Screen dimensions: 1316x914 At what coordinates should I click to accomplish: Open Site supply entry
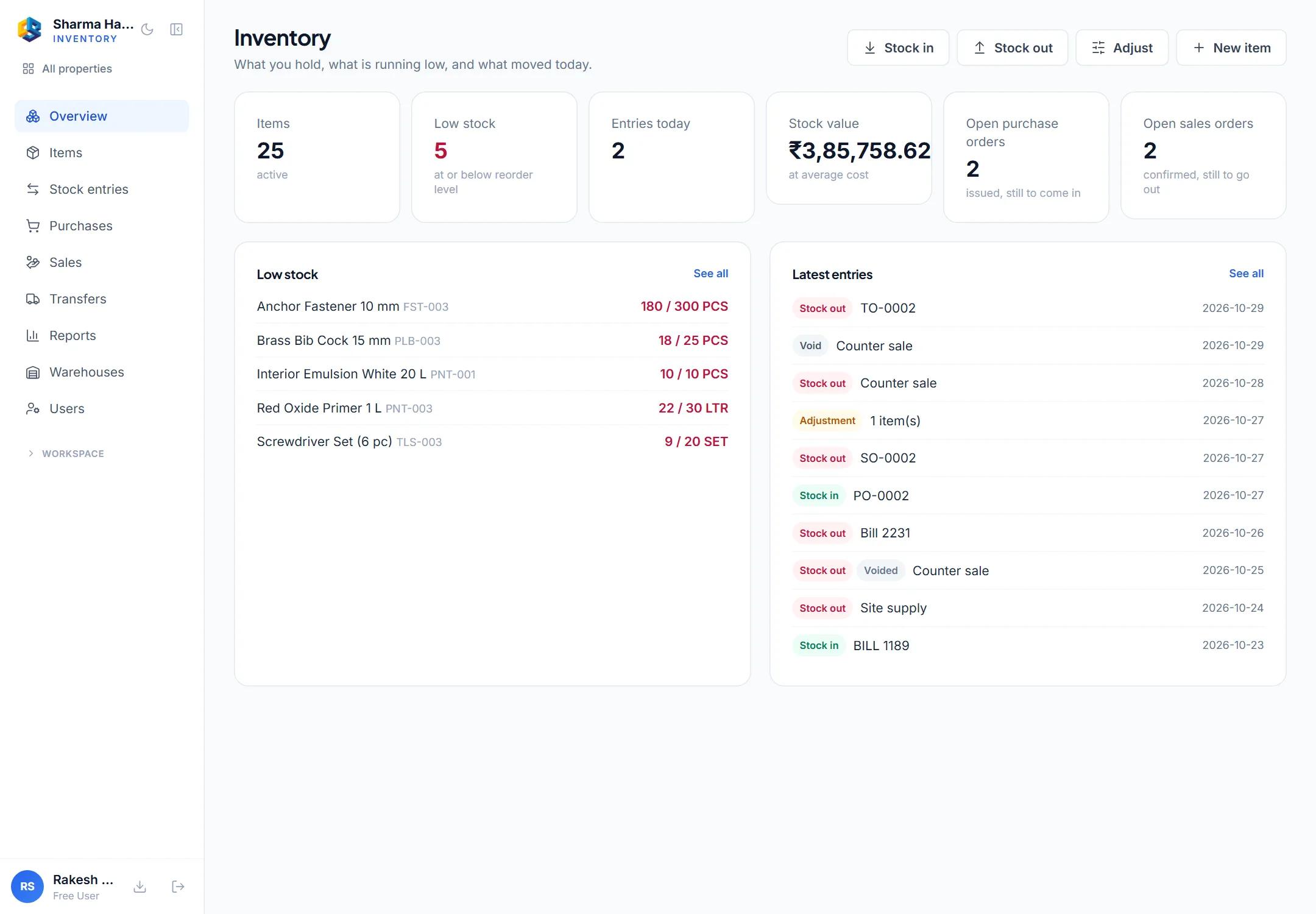[x=1028, y=608]
